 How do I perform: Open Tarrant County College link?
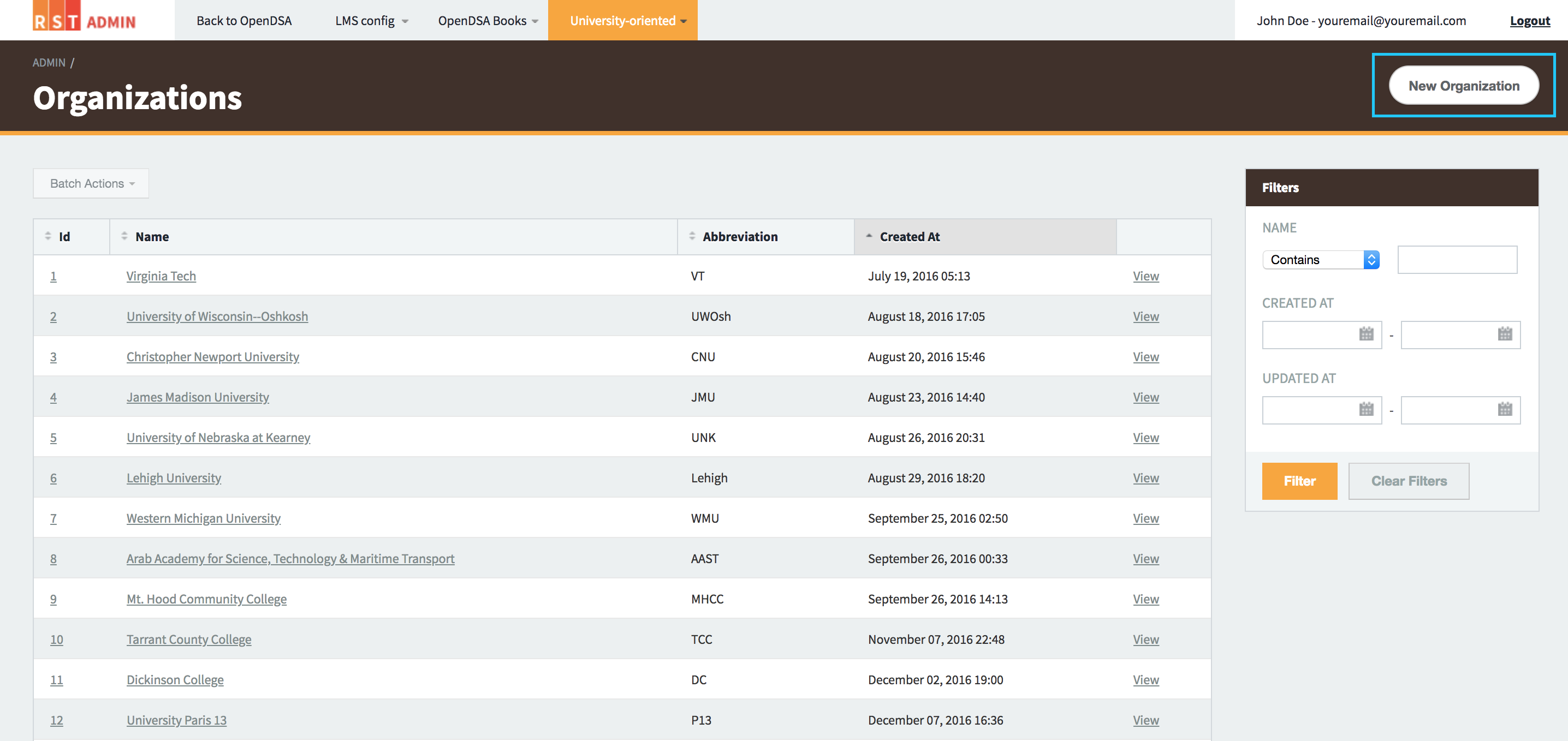point(189,640)
